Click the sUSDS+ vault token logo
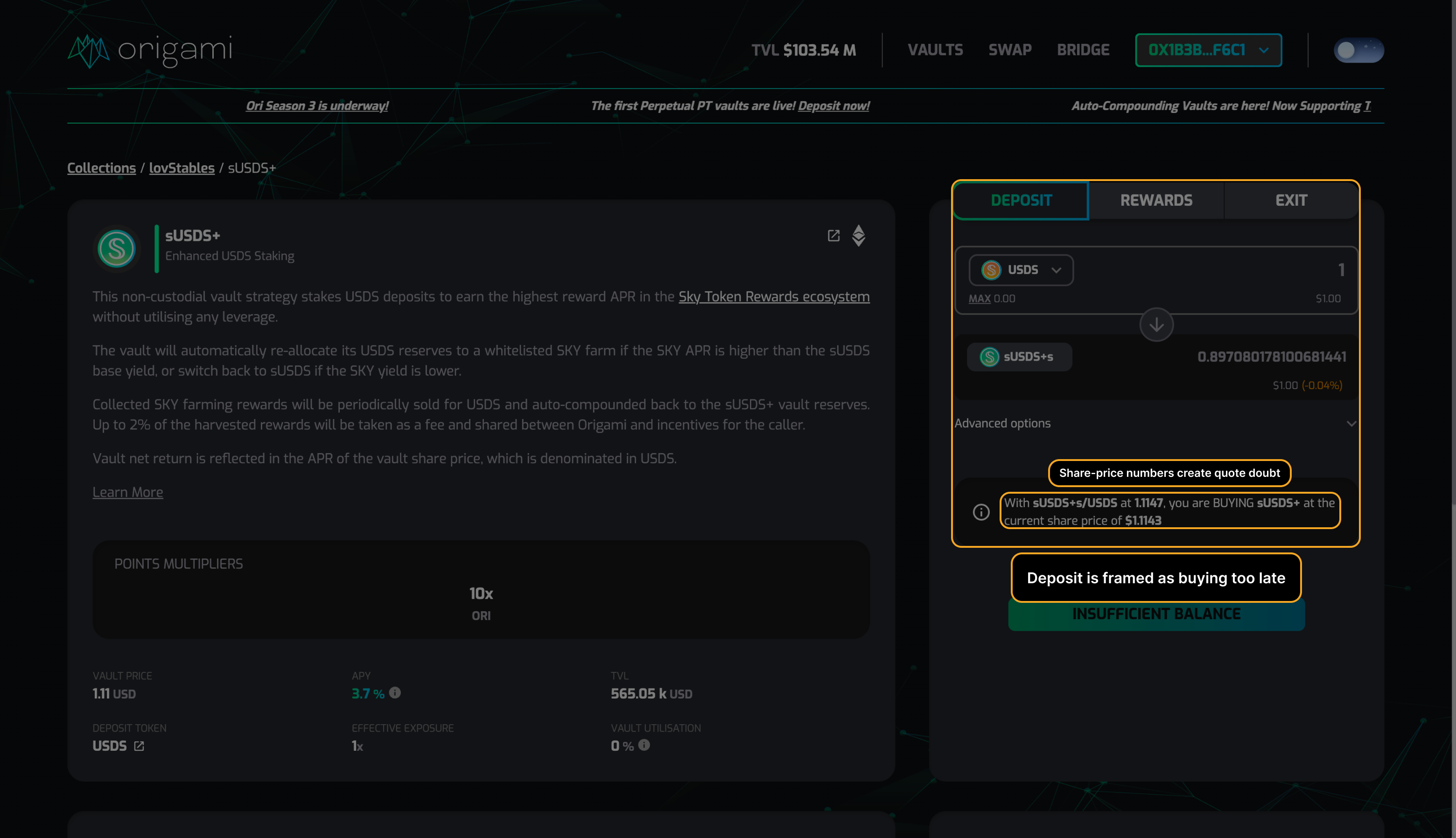 (x=117, y=249)
